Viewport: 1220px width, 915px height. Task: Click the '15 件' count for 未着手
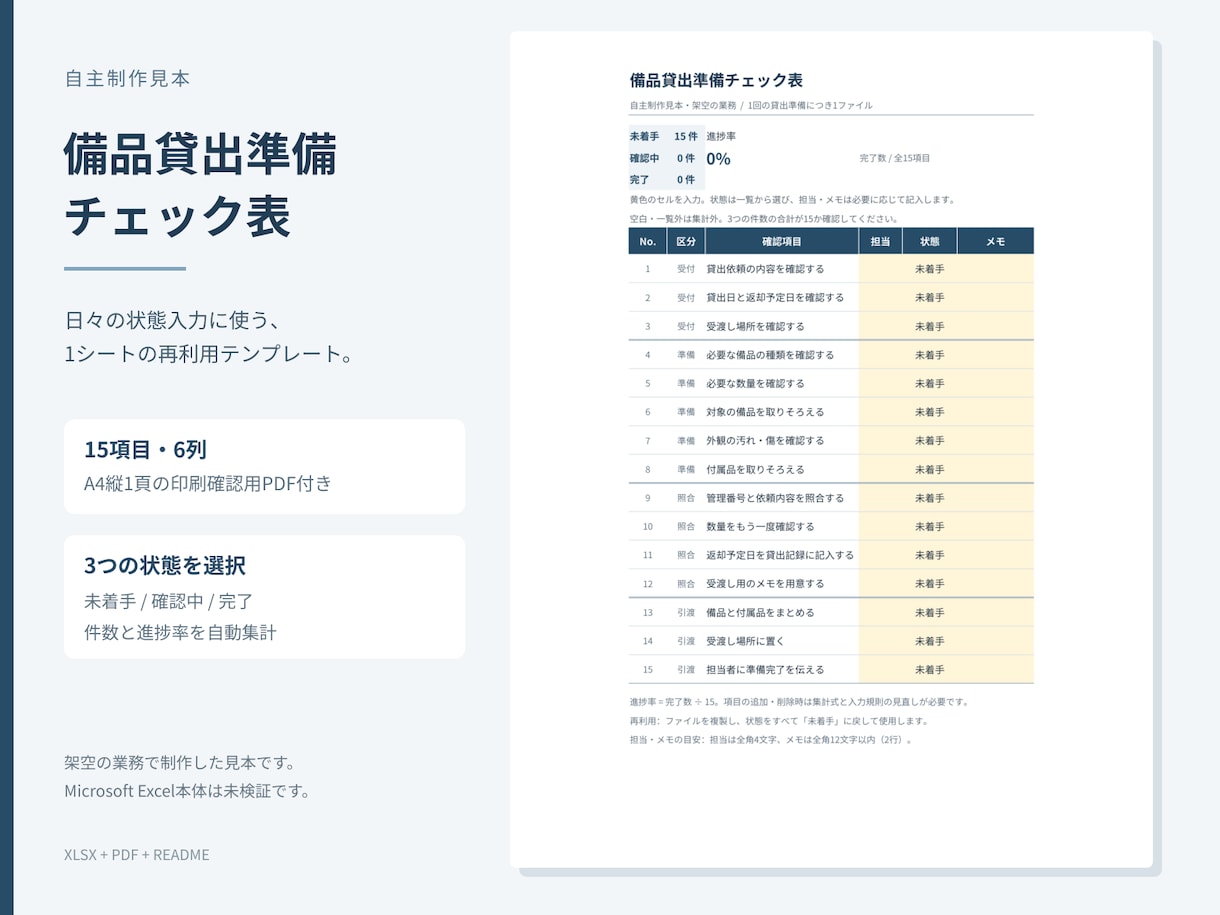(686, 136)
